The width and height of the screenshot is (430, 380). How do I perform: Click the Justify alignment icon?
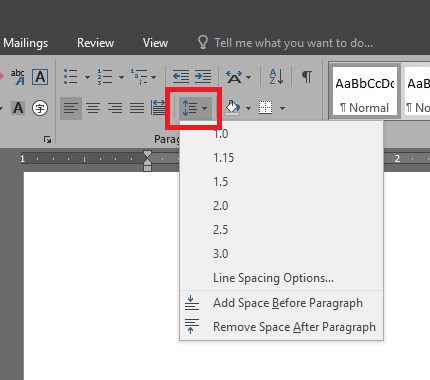[137, 108]
